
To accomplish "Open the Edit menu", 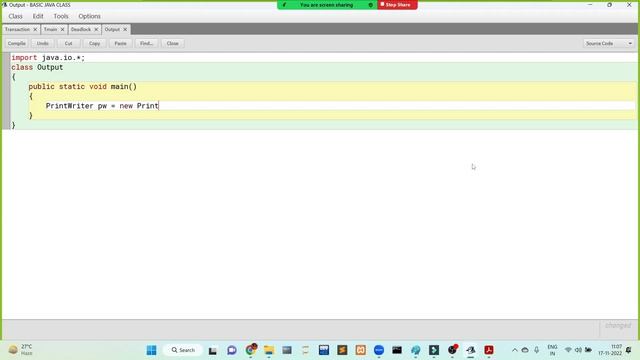I will 38,16.
